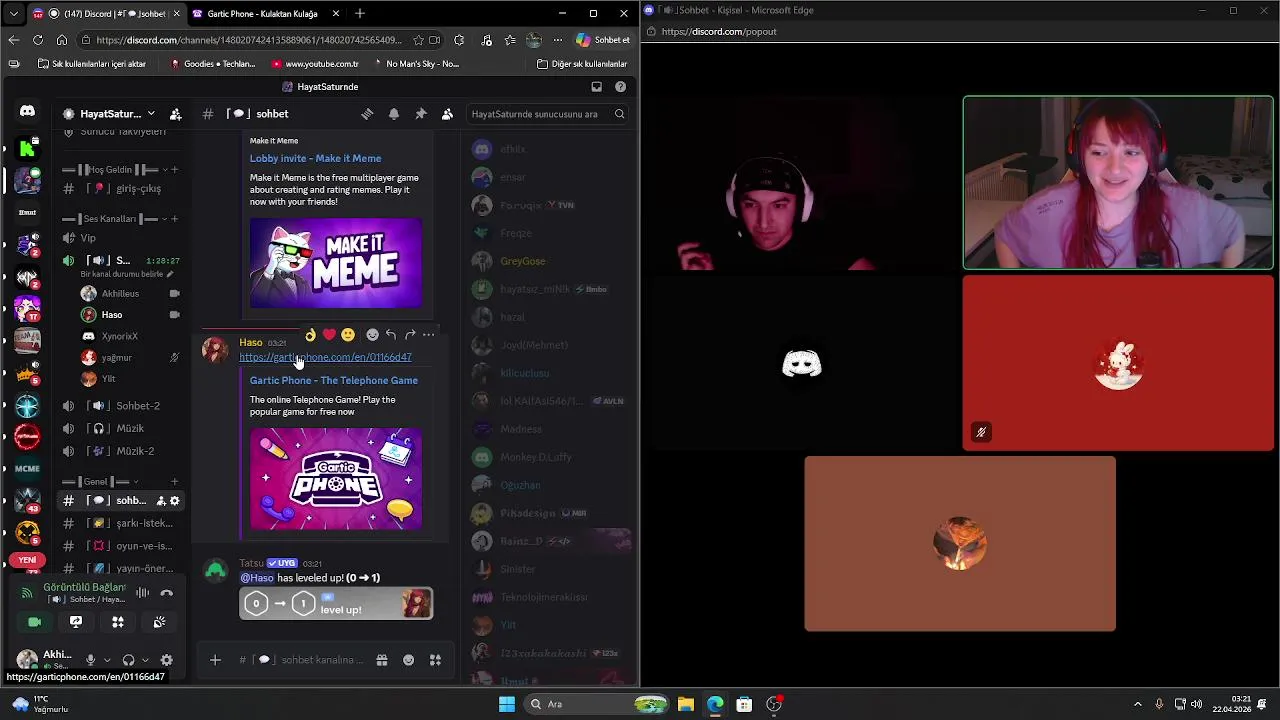Open Discord help question mark icon
This screenshot has height=720, width=1280.
click(x=621, y=87)
